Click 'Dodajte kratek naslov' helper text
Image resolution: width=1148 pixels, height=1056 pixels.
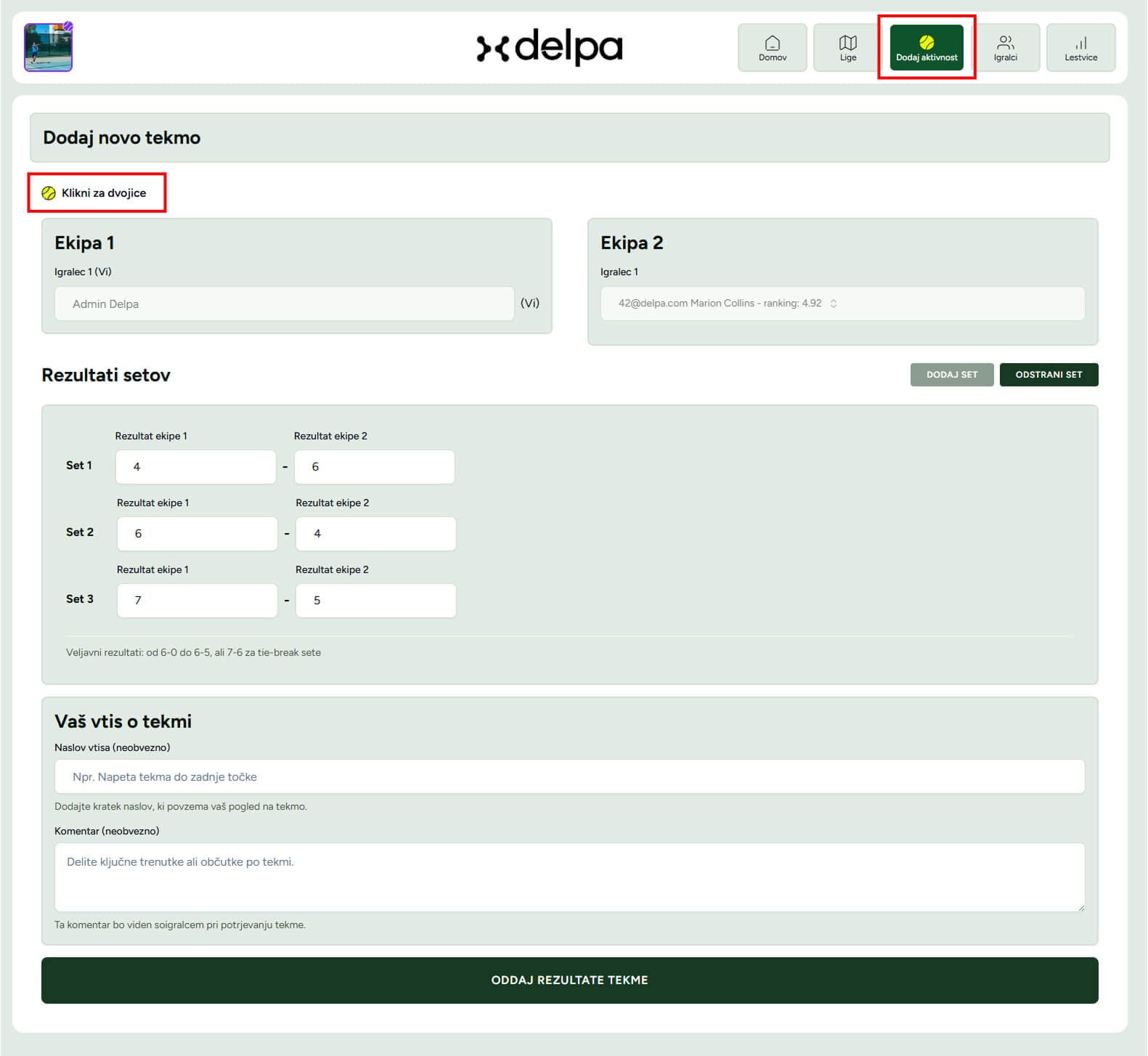point(181,806)
